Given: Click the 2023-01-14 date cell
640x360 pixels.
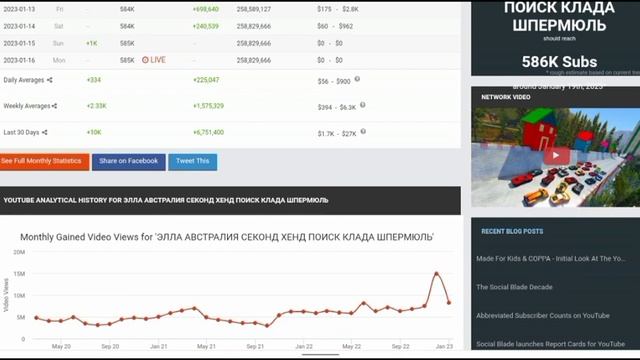Looking at the screenshot, I should coord(19,26).
